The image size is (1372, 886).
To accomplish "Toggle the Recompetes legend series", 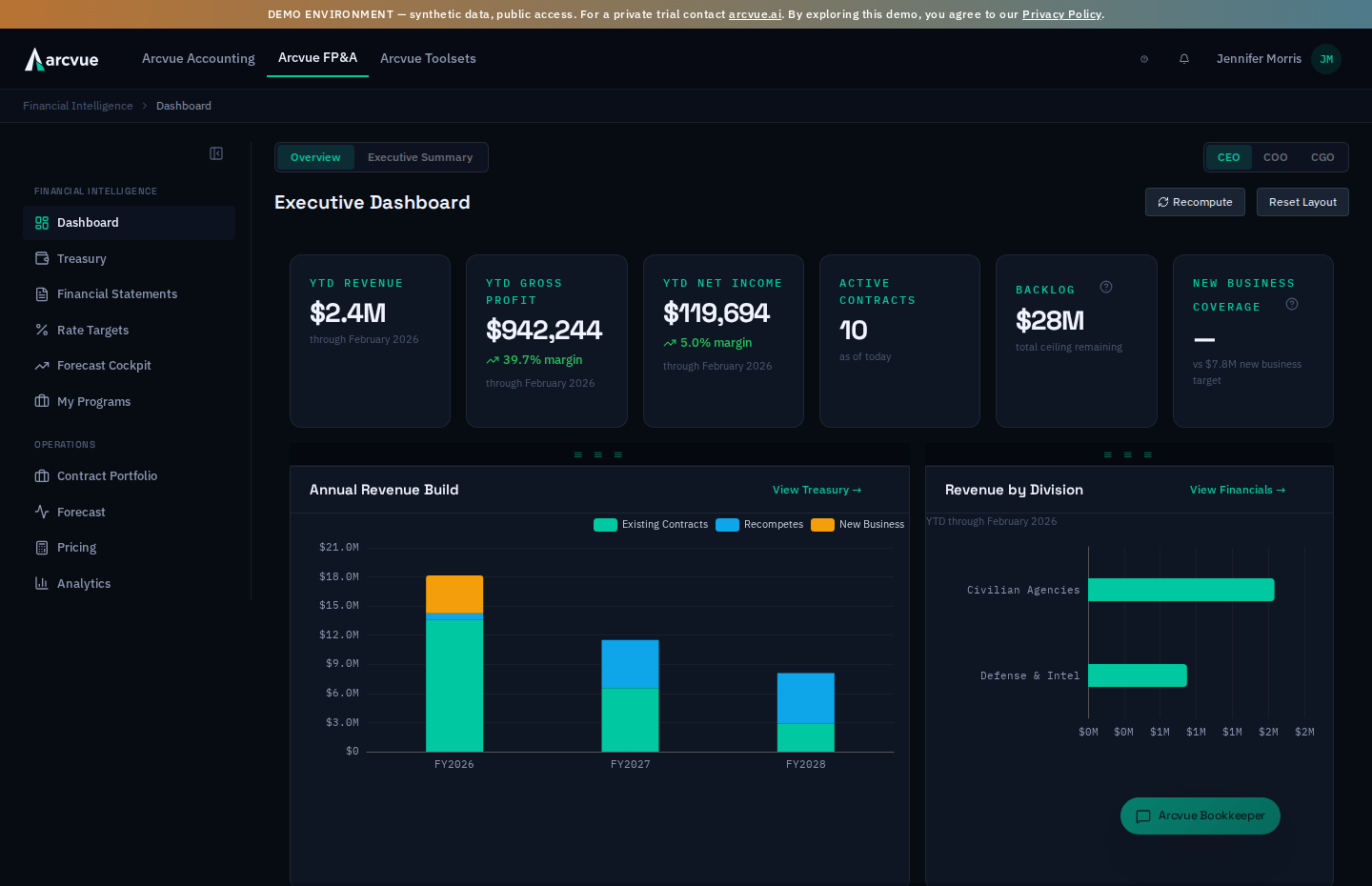I will click(759, 525).
